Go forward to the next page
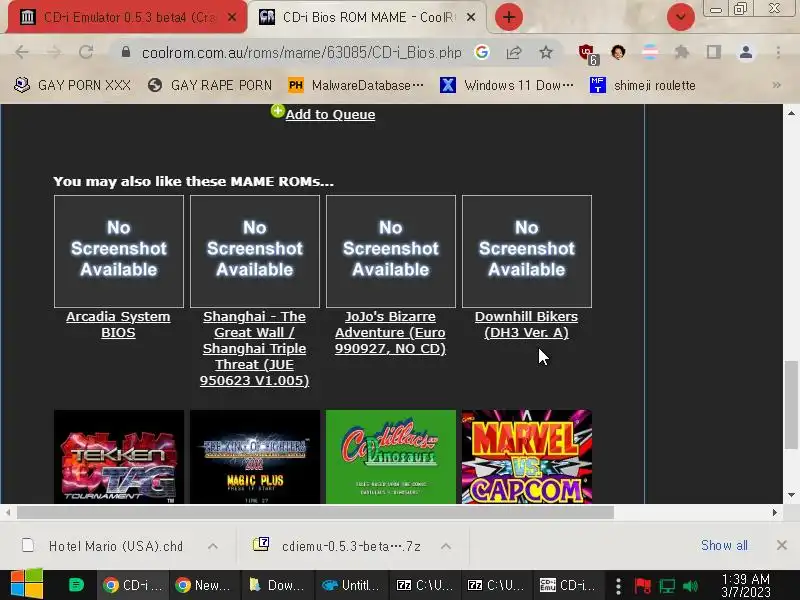 click(x=54, y=52)
